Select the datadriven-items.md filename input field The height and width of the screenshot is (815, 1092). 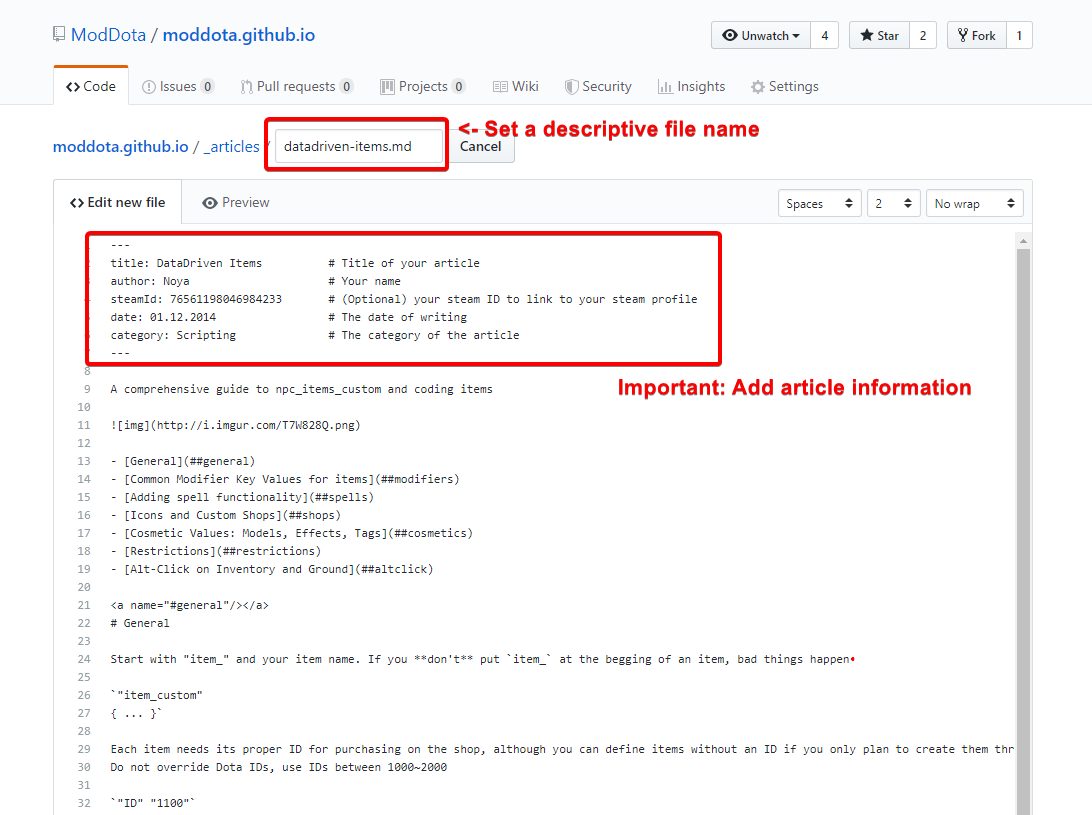(356, 145)
